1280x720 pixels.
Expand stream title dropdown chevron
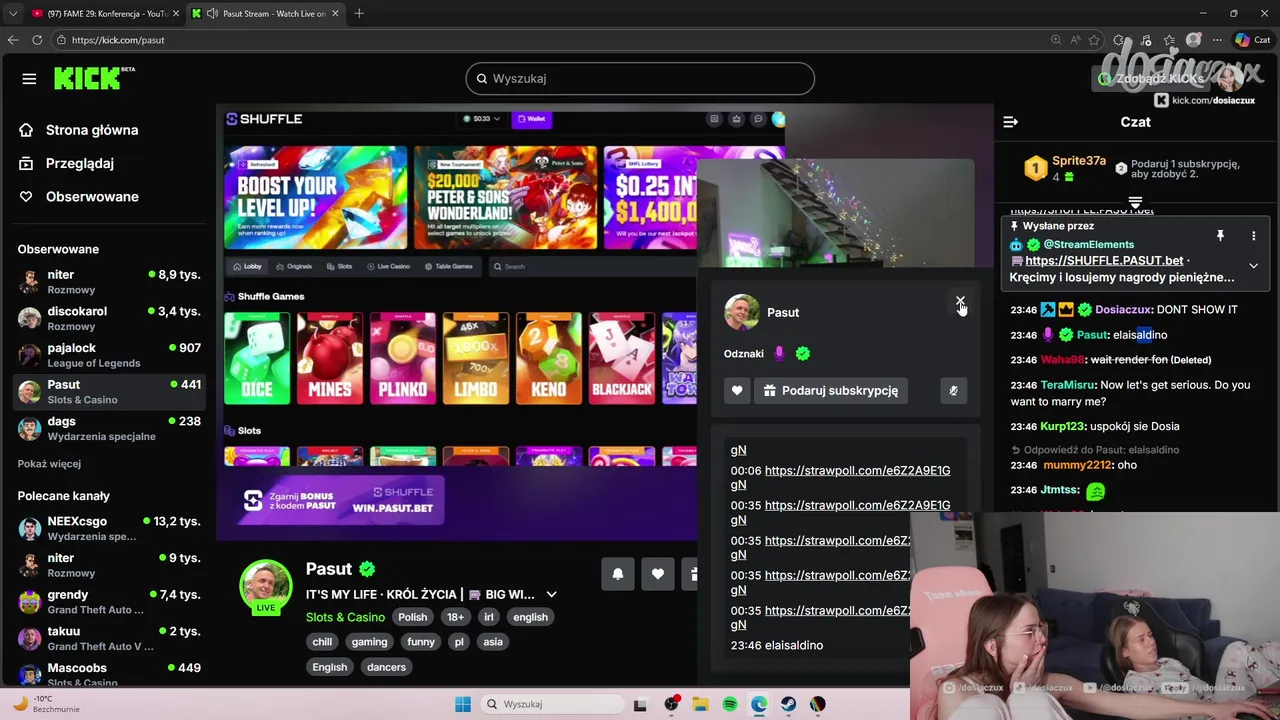click(551, 595)
